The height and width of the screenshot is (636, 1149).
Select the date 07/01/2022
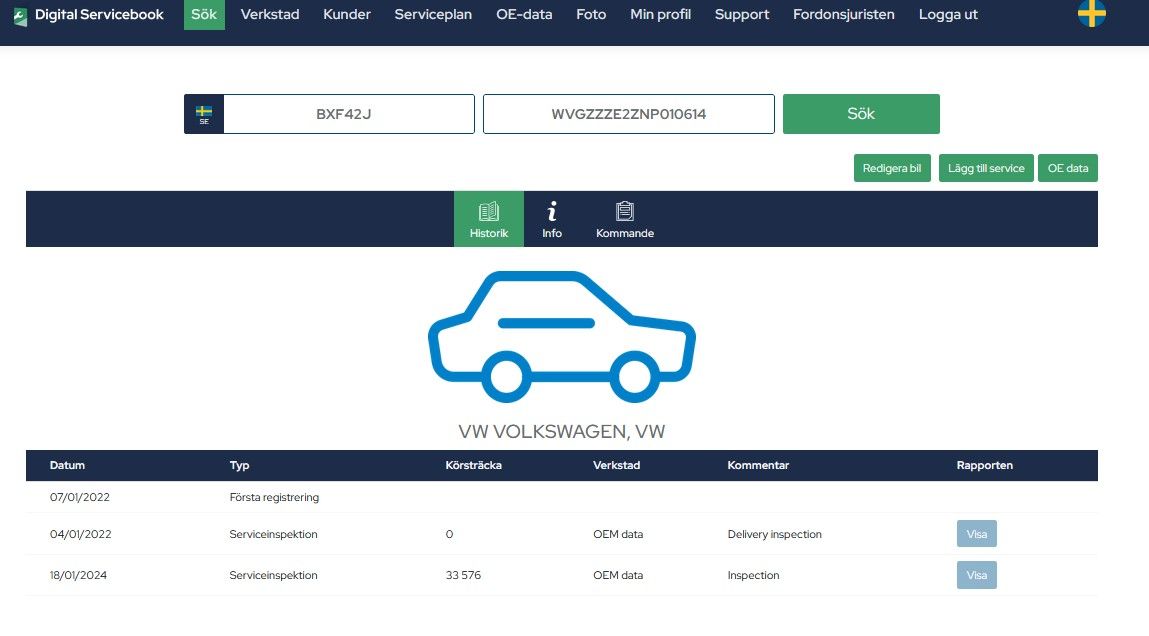[80, 497]
